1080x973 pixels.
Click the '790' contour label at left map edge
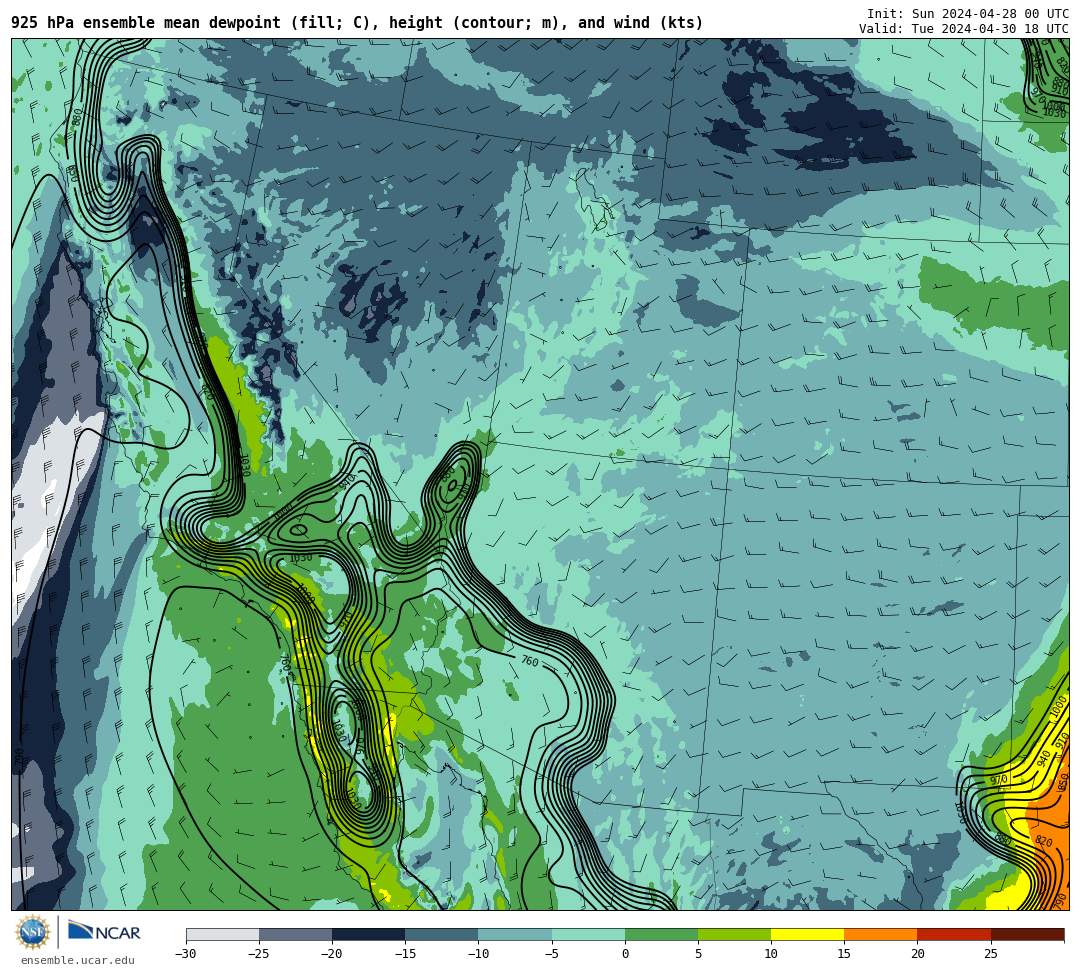pyautogui.click(x=19, y=759)
